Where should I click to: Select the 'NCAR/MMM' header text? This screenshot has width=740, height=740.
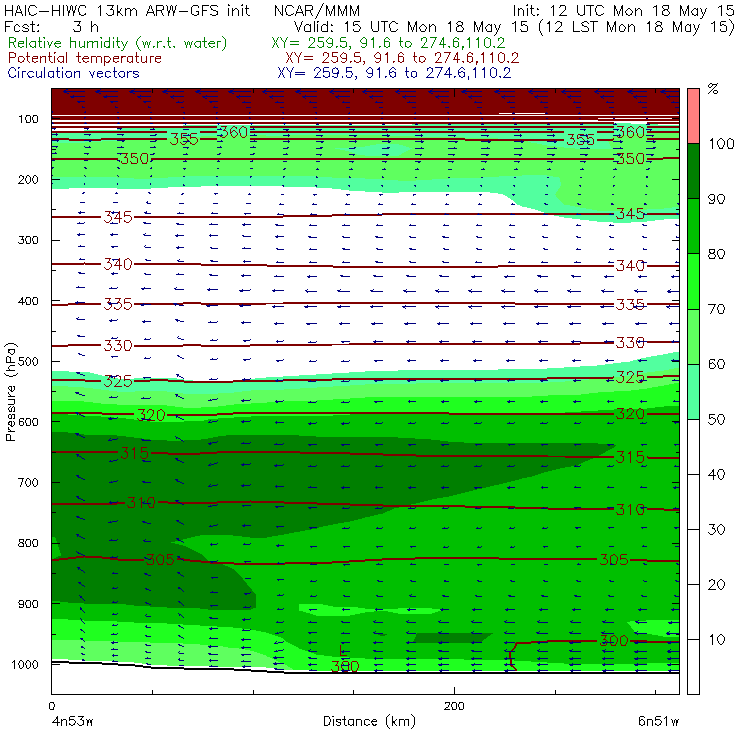click(x=317, y=11)
